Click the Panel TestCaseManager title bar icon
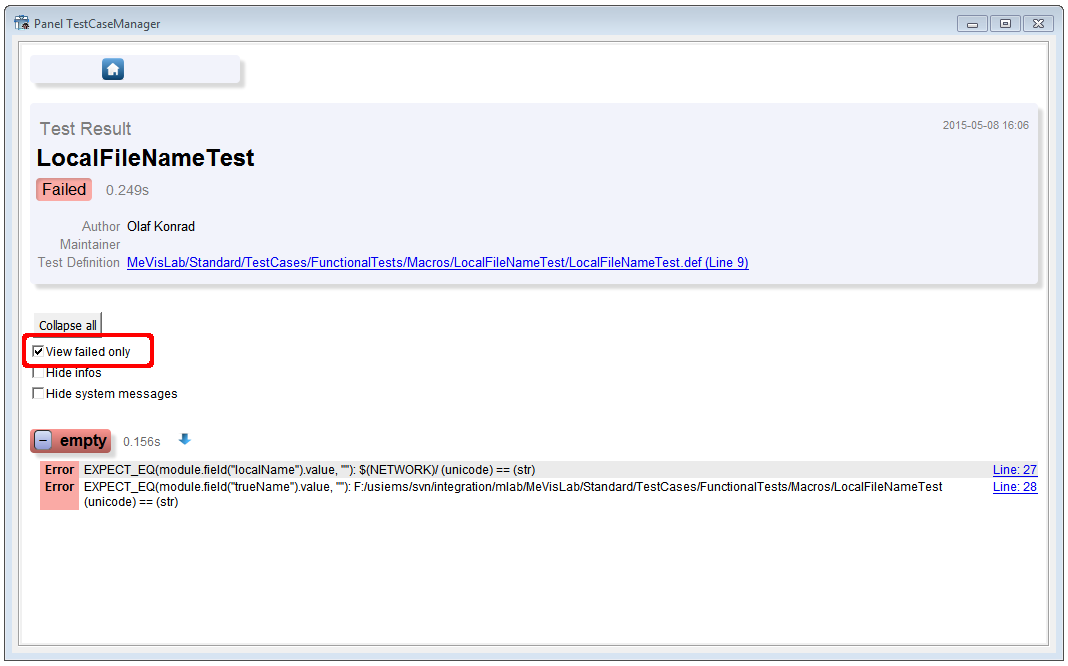 (21, 23)
